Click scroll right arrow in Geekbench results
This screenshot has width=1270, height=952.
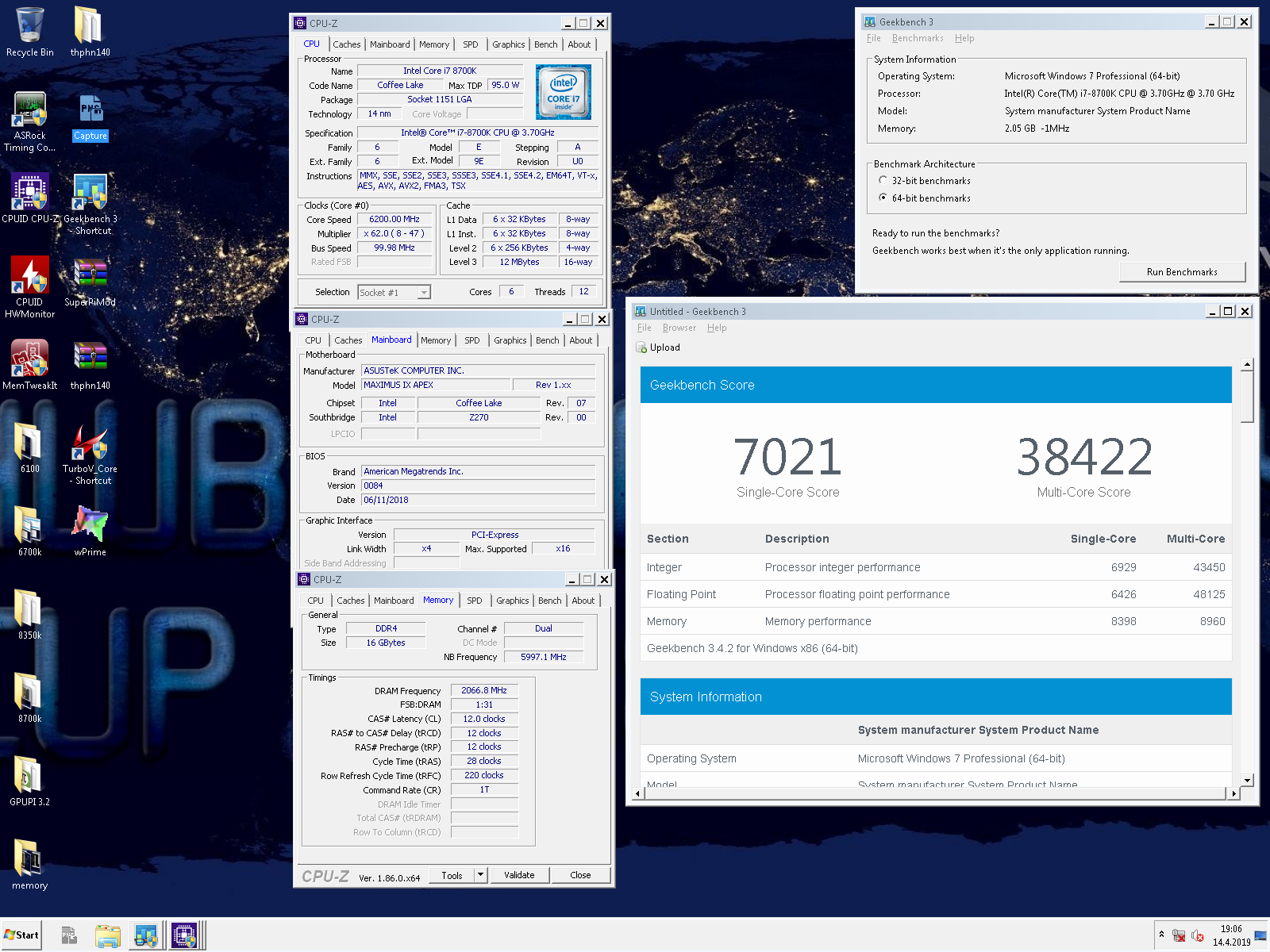(1233, 793)
